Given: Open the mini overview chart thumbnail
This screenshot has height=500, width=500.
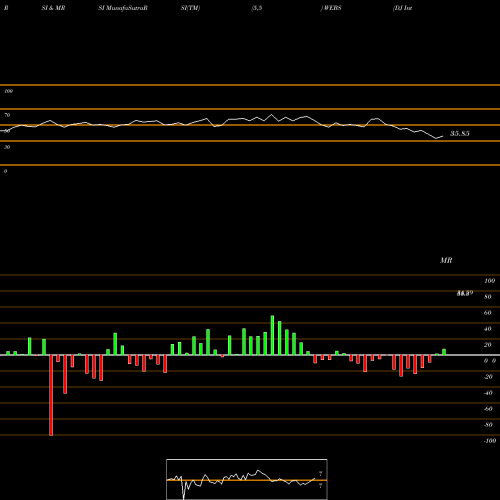Looking at the screenshot, I should coord(247,479).
